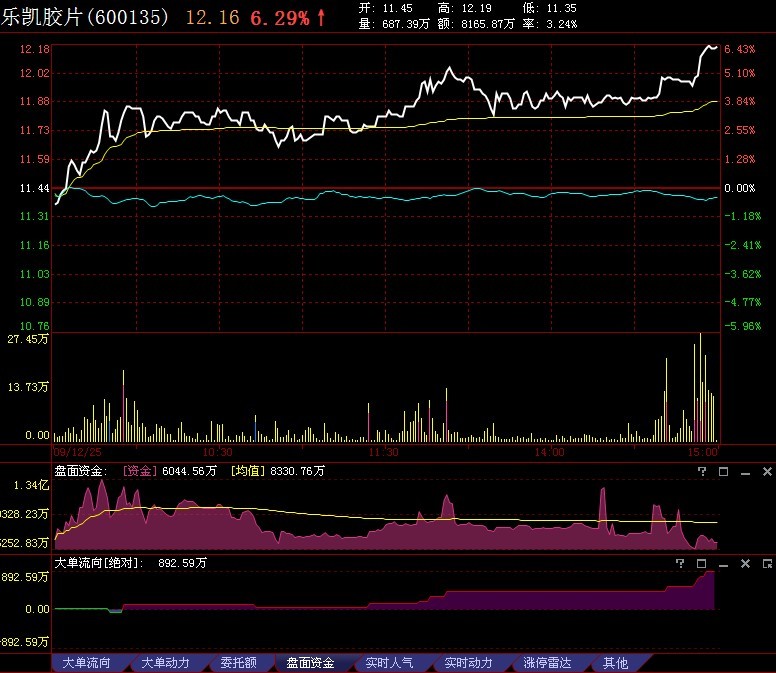Maximize the 大单流向 indicator panel
This screenshot has width=776, height=673.
[702, 563]
